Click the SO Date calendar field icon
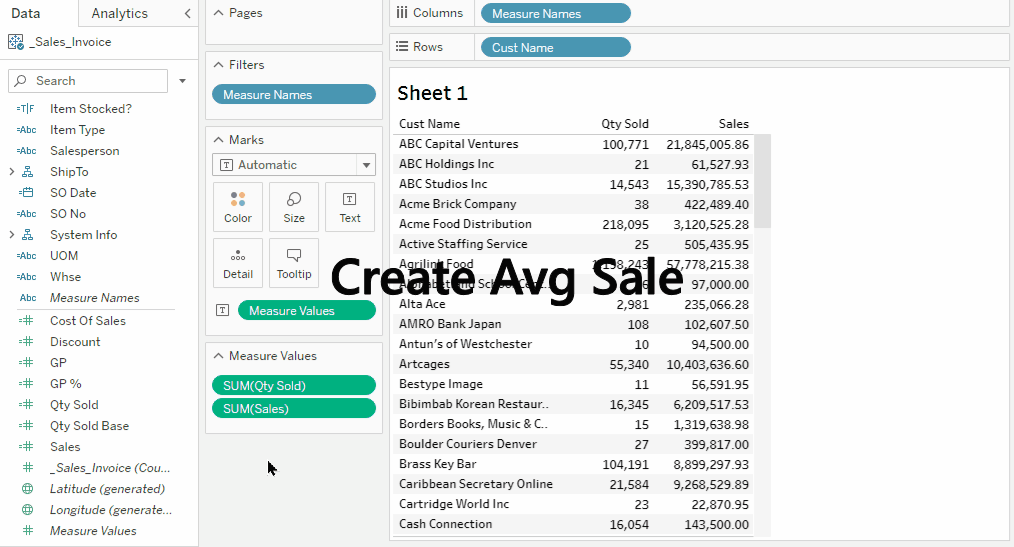Image resolution: width=1014 pixels, height=547 pixels. 27,193
